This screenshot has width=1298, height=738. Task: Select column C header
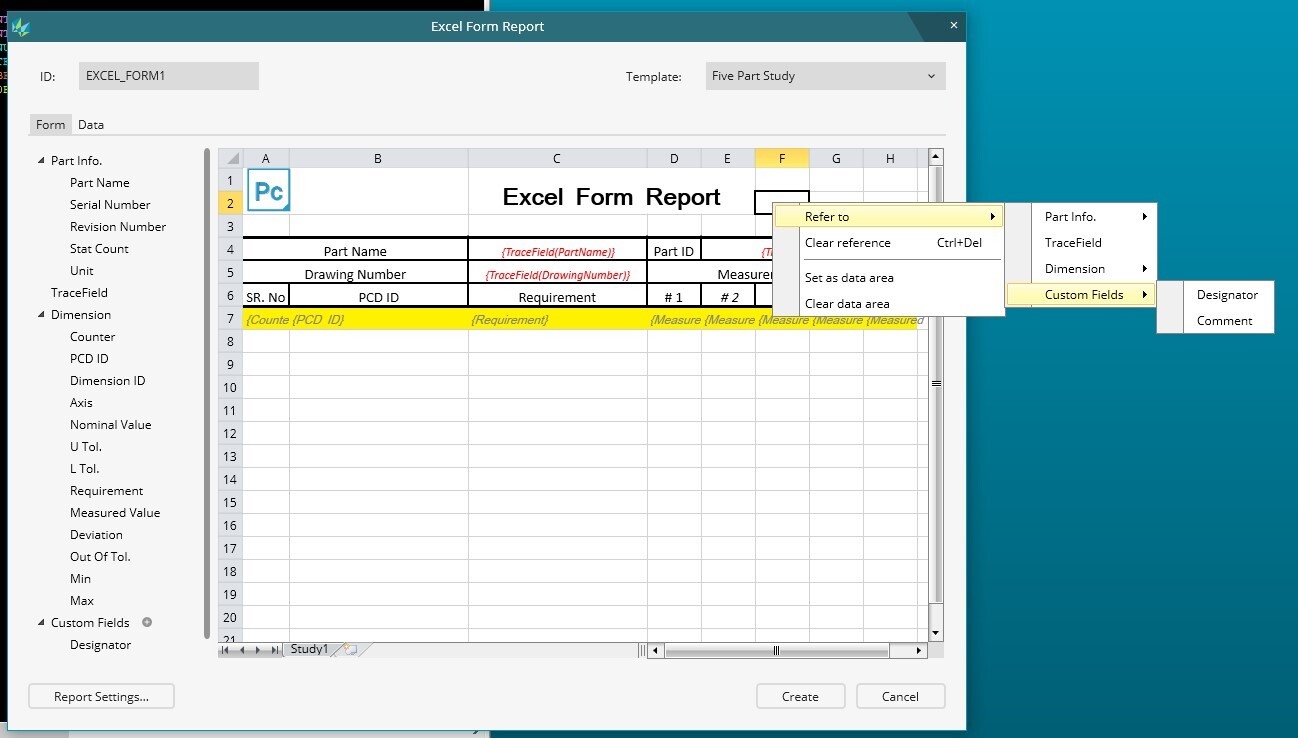click(557, 158)
